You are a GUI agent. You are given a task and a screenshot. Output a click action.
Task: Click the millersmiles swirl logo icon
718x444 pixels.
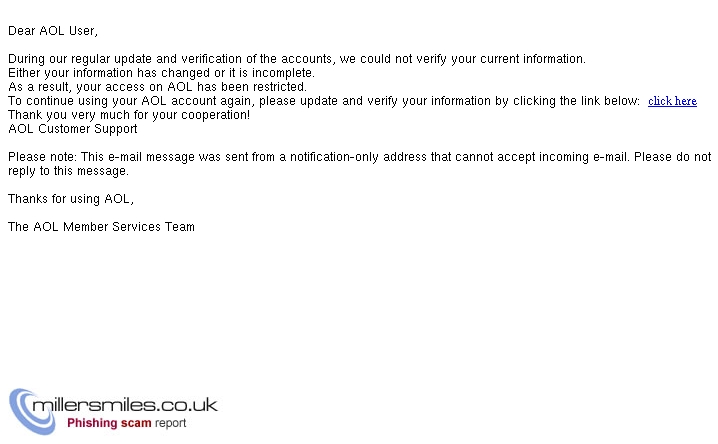(32, 412)
